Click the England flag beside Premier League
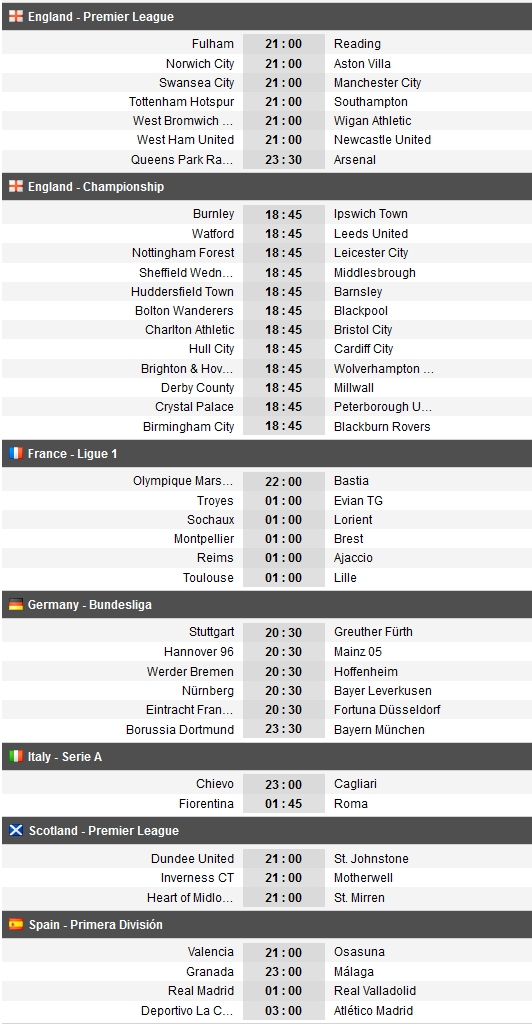This screenshot has height=1026, width=532. [16, 16]
